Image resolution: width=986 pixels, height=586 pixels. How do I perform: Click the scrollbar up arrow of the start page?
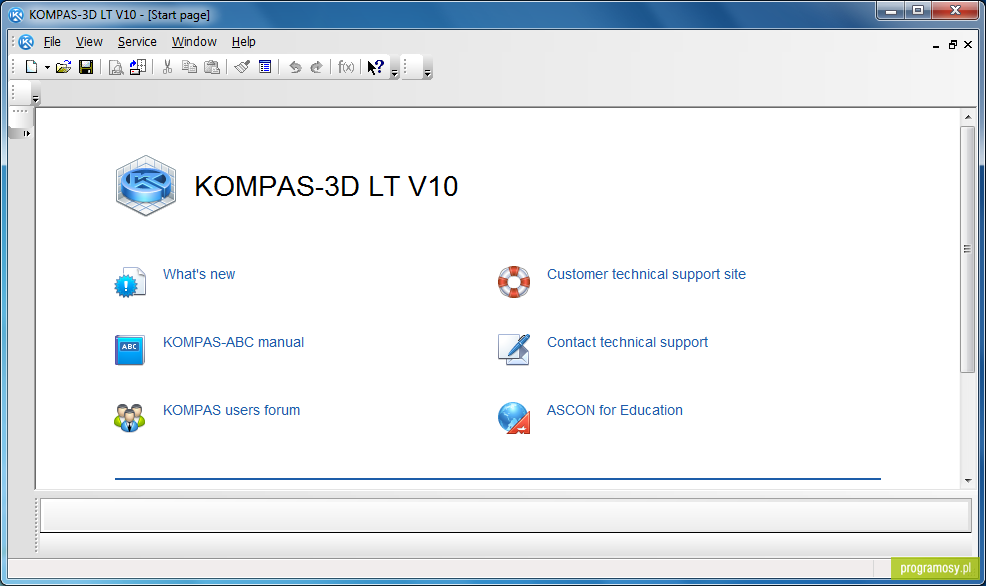[968, 117]
